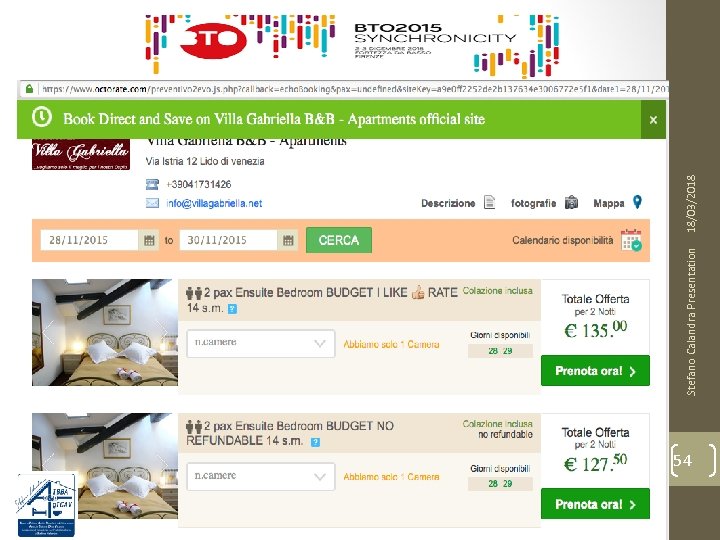720x540 pixels.
Task: Open the check-in date calendar icon
Action: 150,241
